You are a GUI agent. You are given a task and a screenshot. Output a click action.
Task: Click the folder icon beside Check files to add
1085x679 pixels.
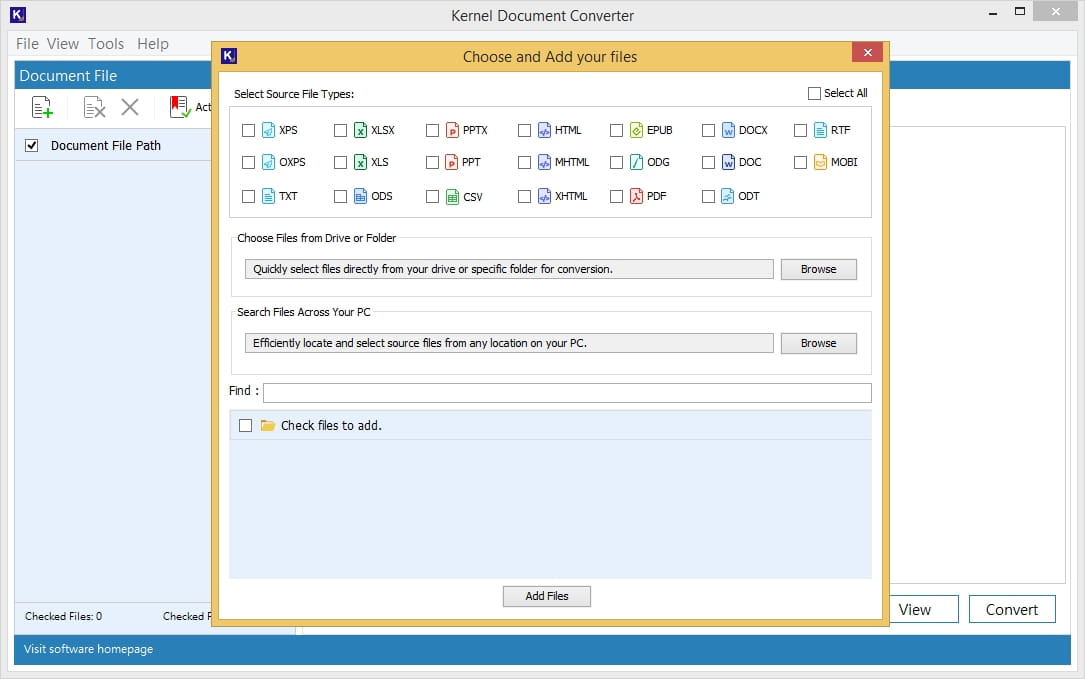click(x=268, y=426)
